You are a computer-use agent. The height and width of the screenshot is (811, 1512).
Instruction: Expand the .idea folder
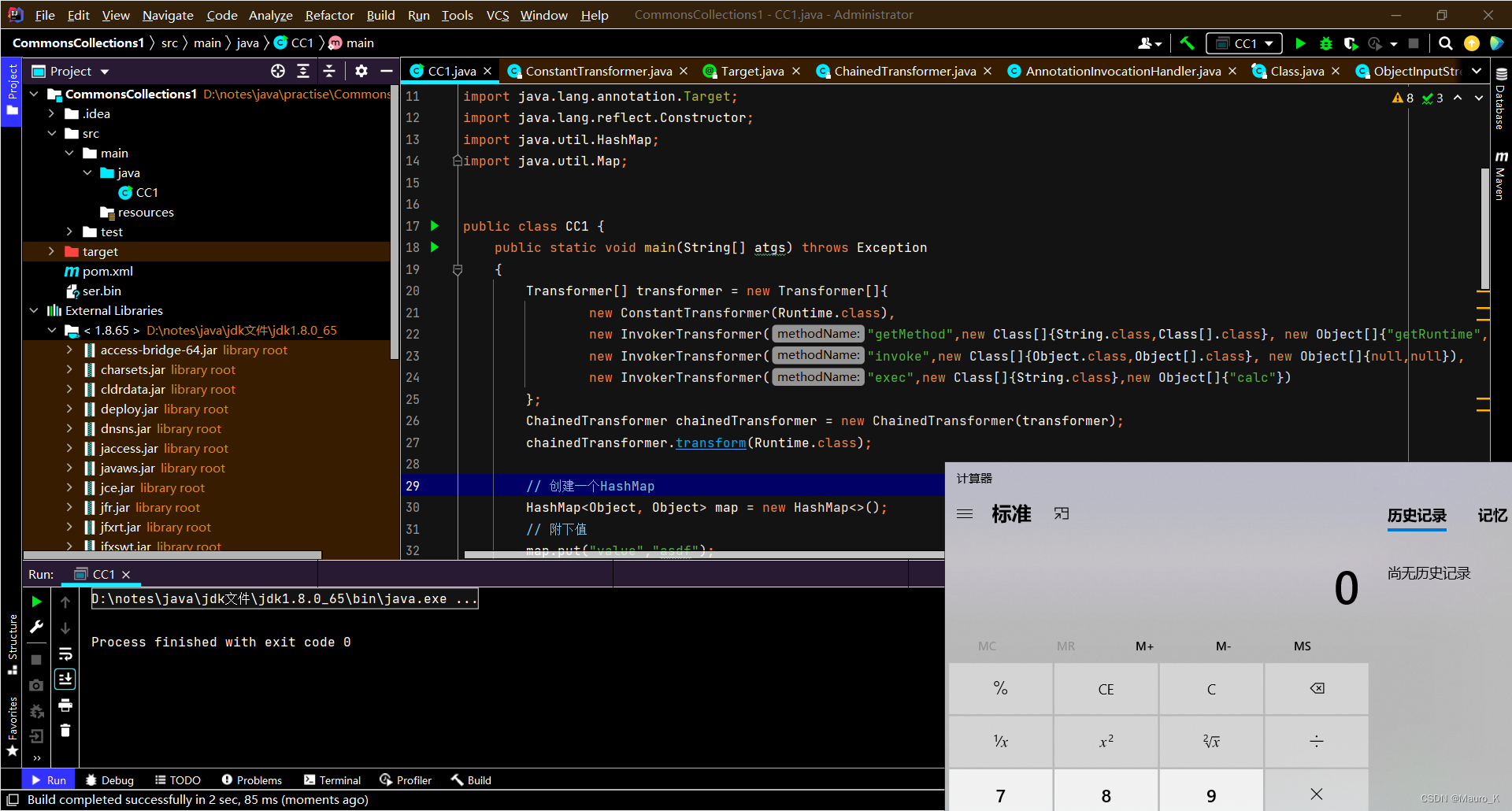[51, 114]
